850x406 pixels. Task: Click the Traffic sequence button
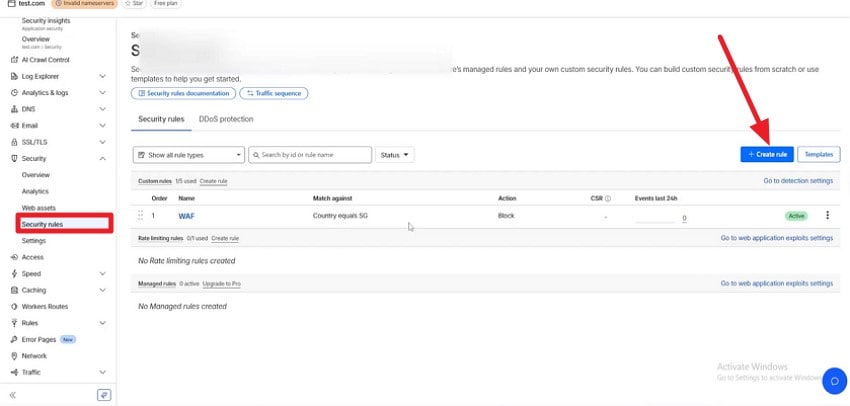coord(274,93)
